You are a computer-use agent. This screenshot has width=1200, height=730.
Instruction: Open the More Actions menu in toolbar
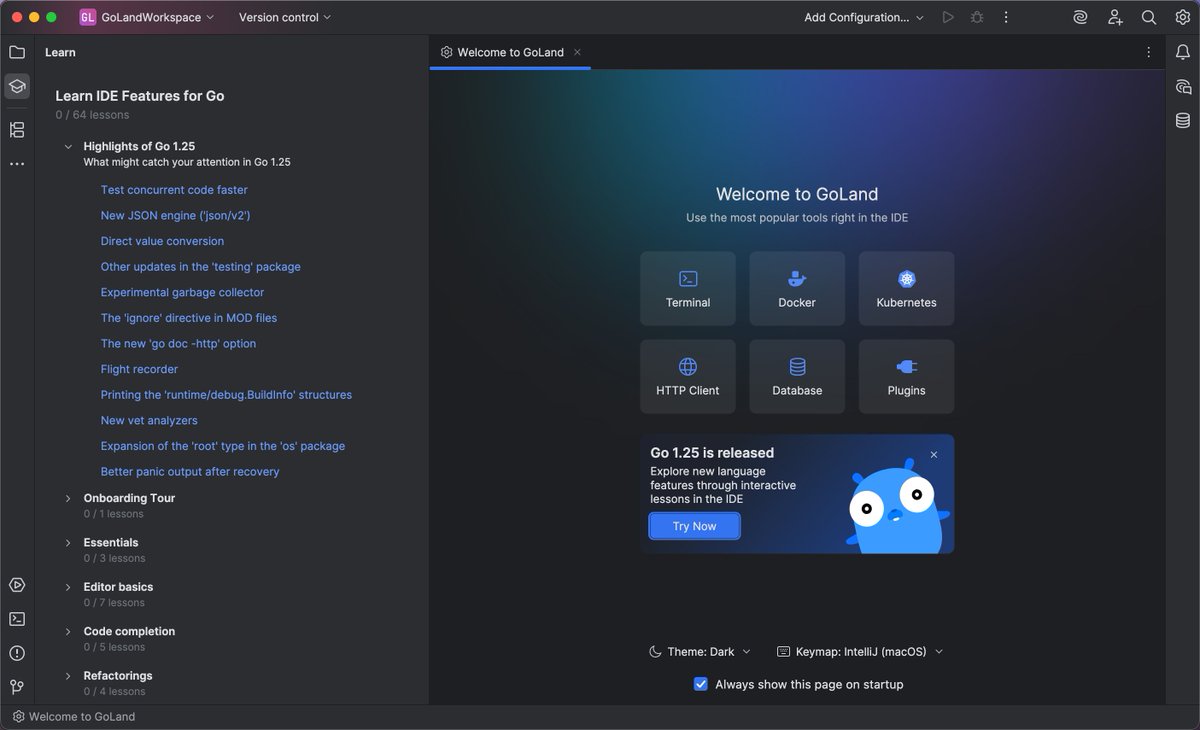click(1006, 17)
